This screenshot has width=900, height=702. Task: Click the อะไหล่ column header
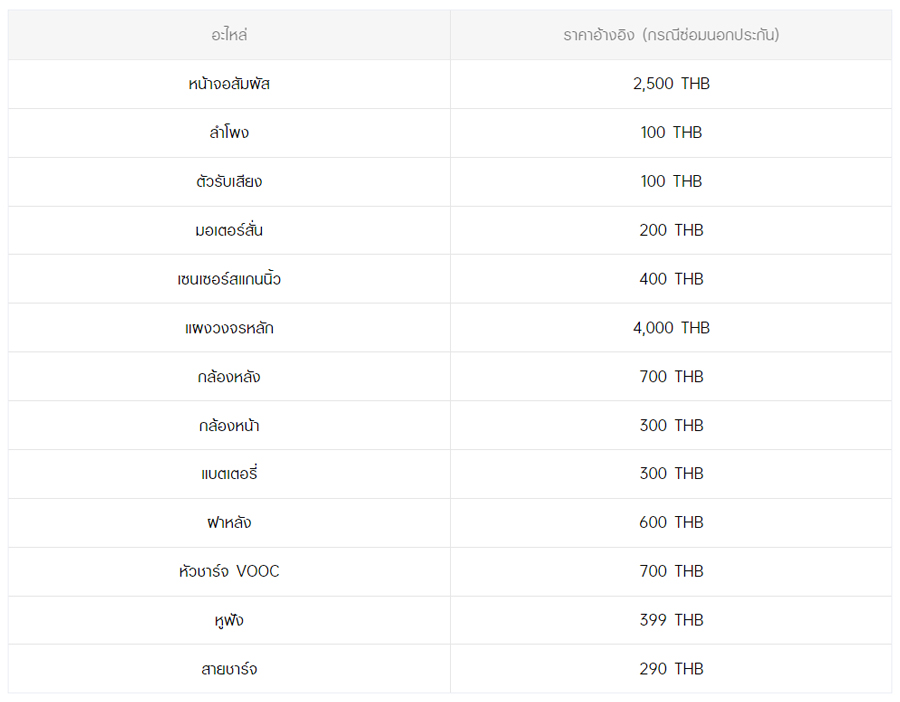229,35
